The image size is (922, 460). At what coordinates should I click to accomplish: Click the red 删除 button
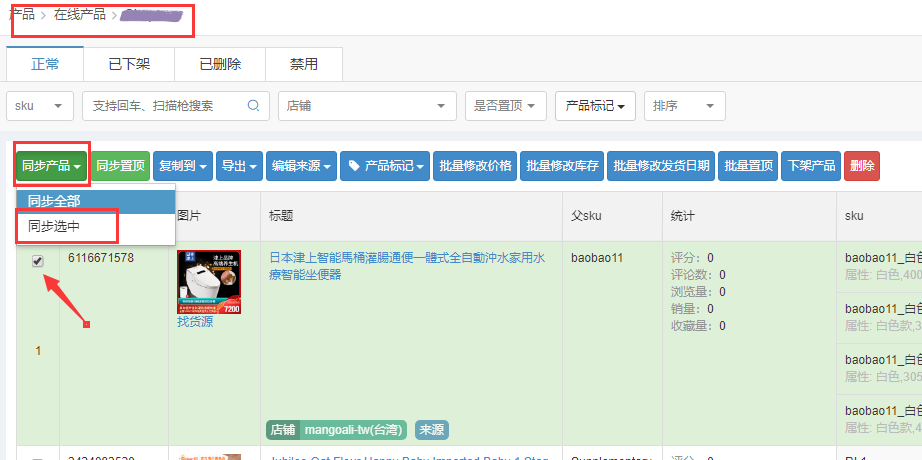[x=861, y=166]
